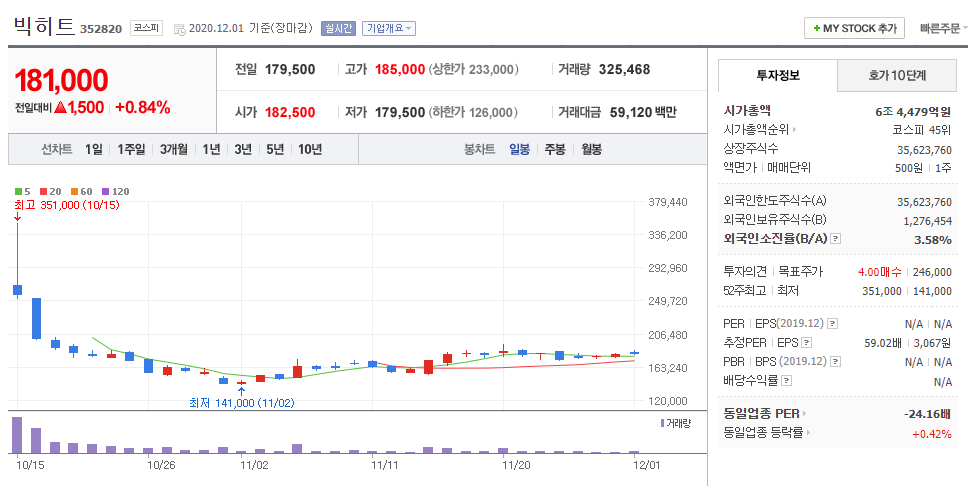Click the 목표주가 value 246,000
This screenshot has height=486, width=980.
tap(932, 272)
